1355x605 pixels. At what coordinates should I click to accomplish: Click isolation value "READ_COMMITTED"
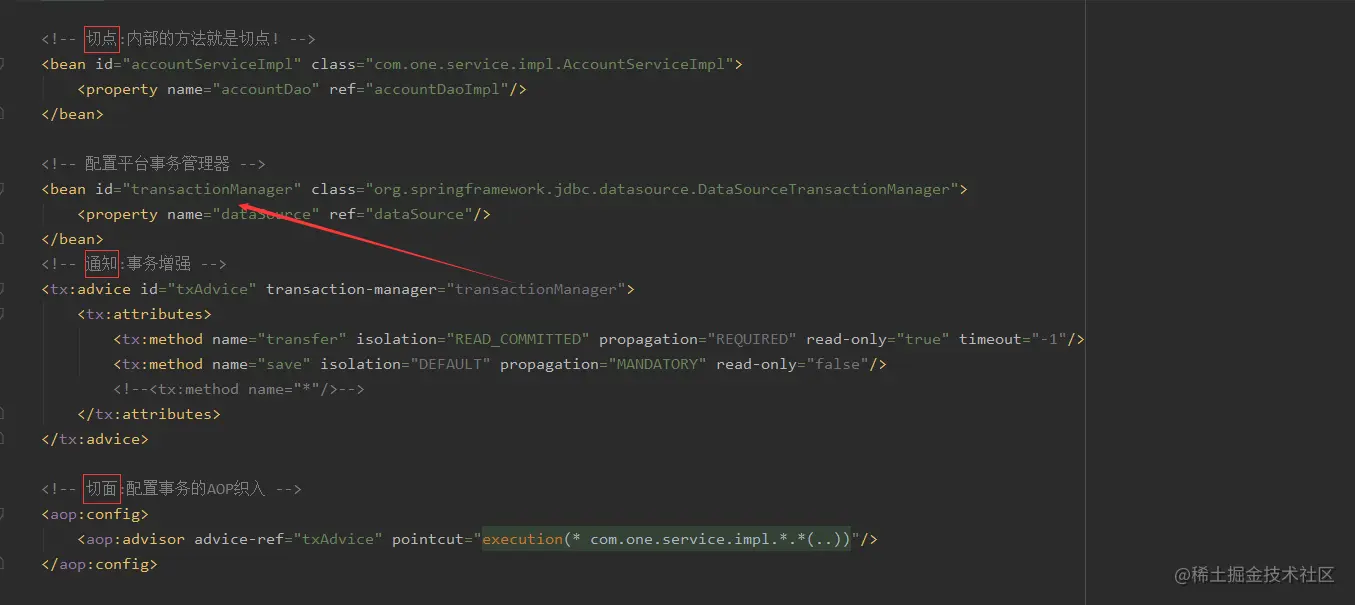(x=518, y=339)
